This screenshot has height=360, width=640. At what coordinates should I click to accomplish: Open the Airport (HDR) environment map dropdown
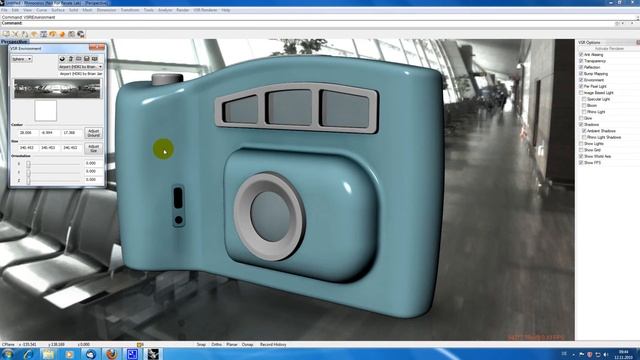click(x=80, y=67)
